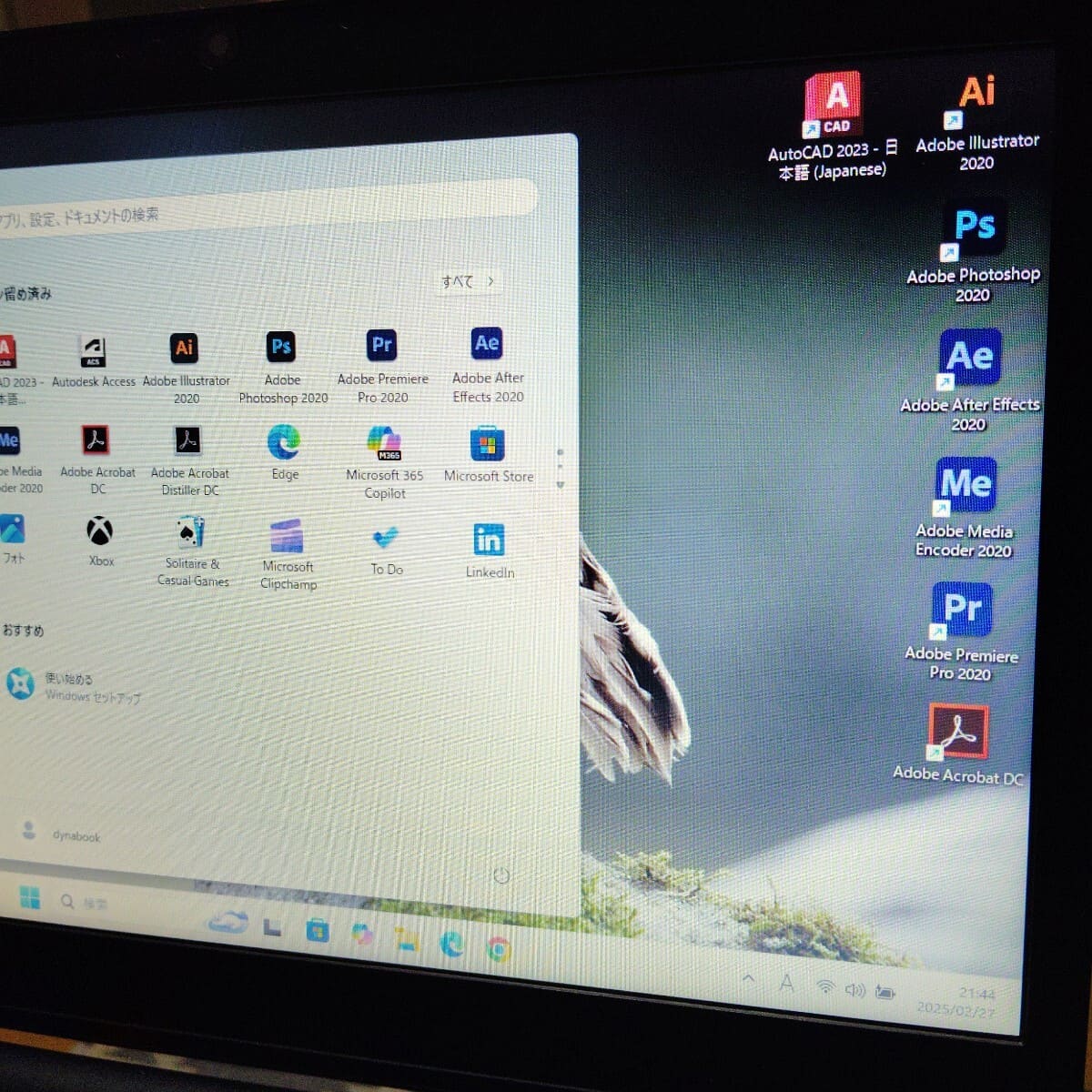Image resolution: width=1092 pixels, height=1092 pixels.
Task: Show hidden system tray icons chevron
Action: pos(749,980)
